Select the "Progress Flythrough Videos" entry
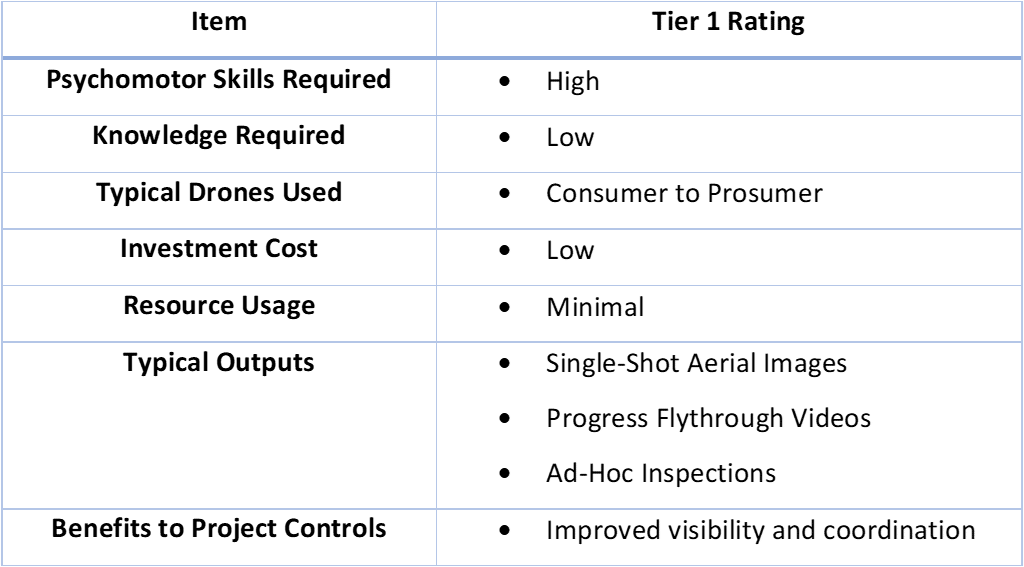 [x=706, y=418]
